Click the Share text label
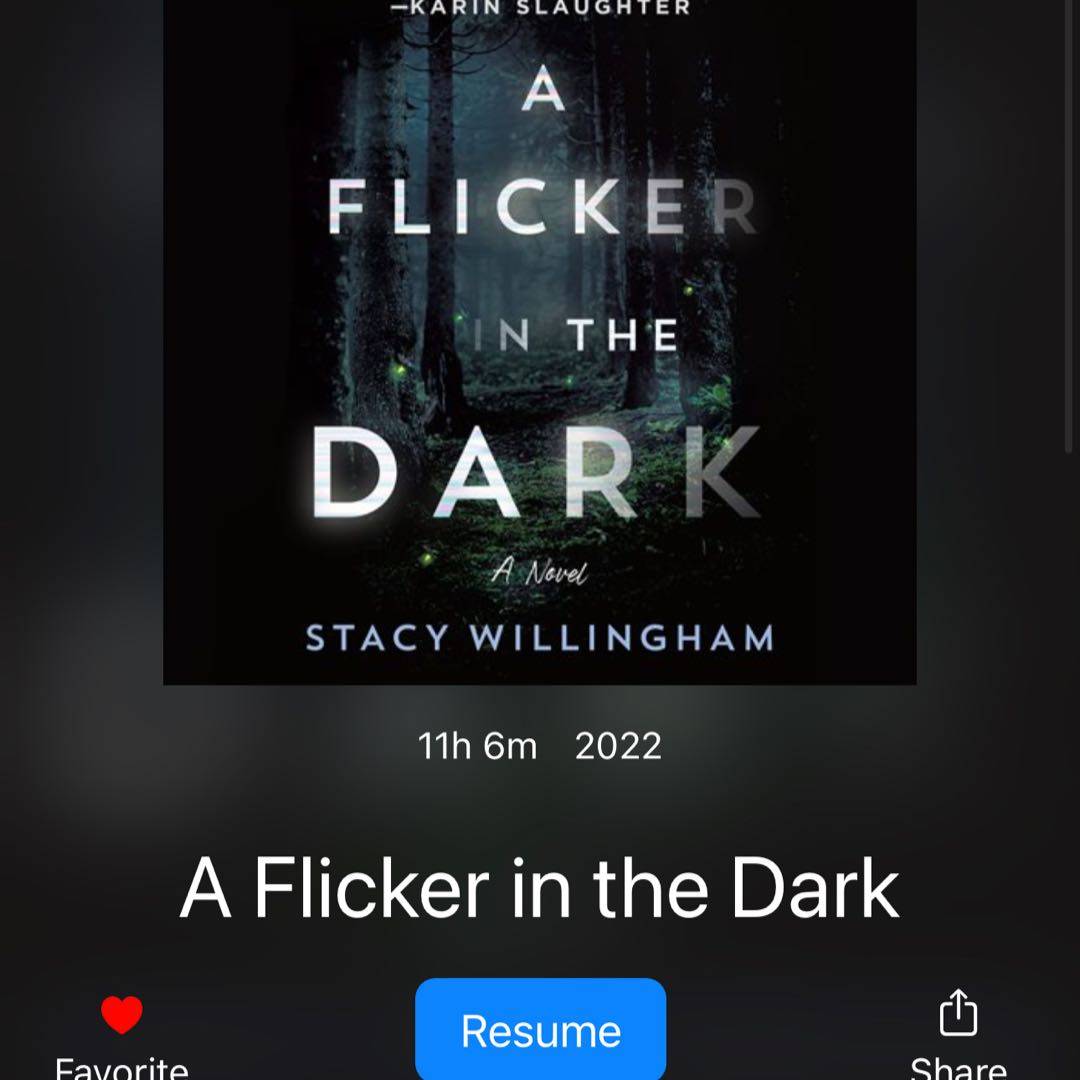Viewport: 1080px width, 1080px height. [958, 1068]
